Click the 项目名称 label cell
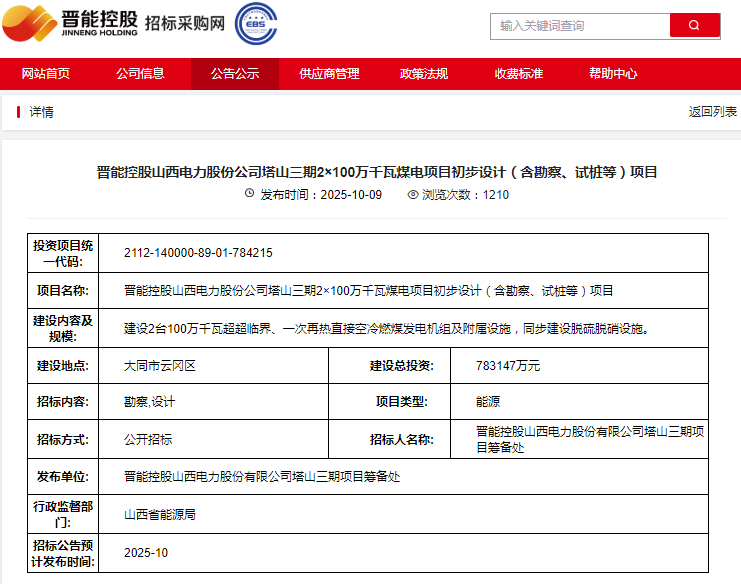741x584 pixels. (x=63, y=291)
